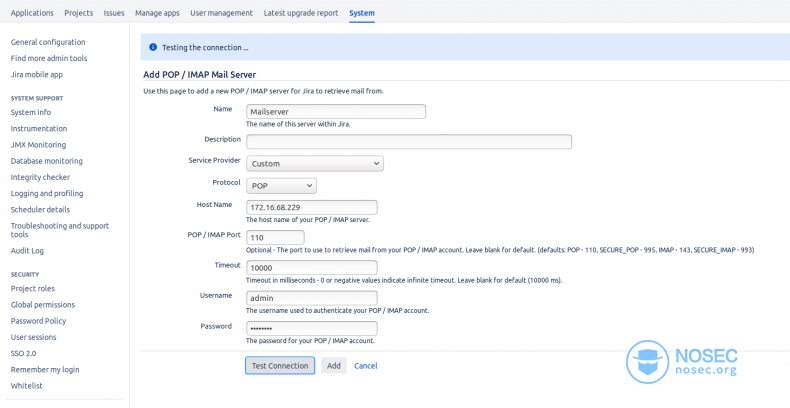Focus the Username field with admin
790x408 pixels.
(312, 298)
